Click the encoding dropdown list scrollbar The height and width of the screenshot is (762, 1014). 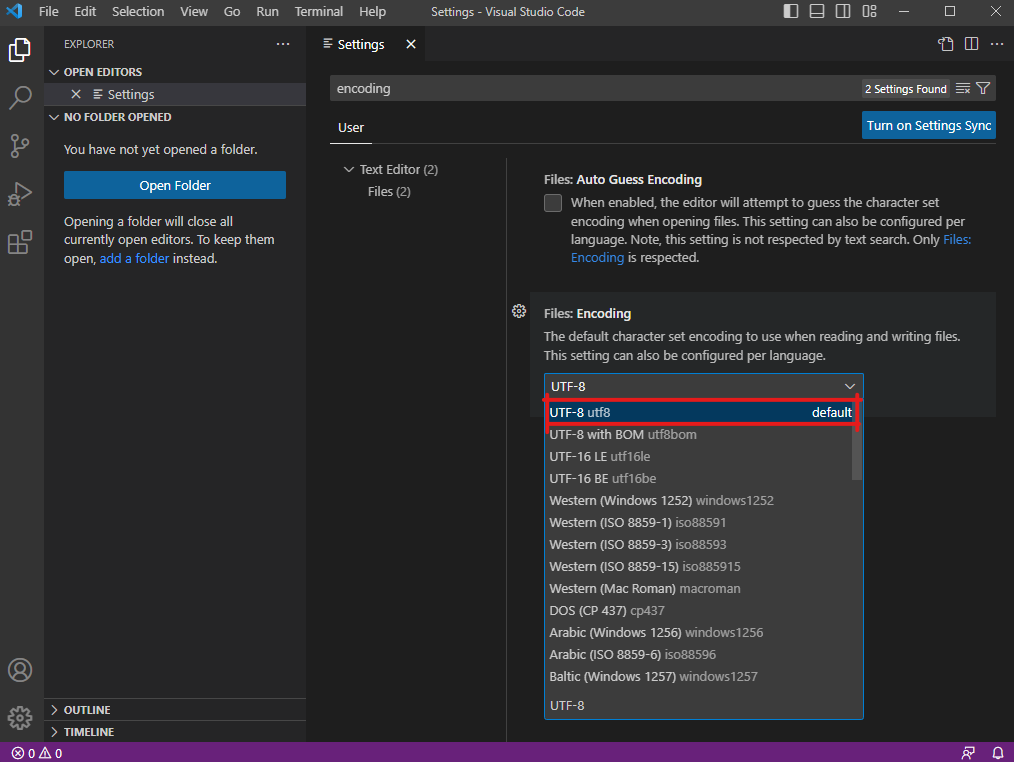click(x=856, y=450)
